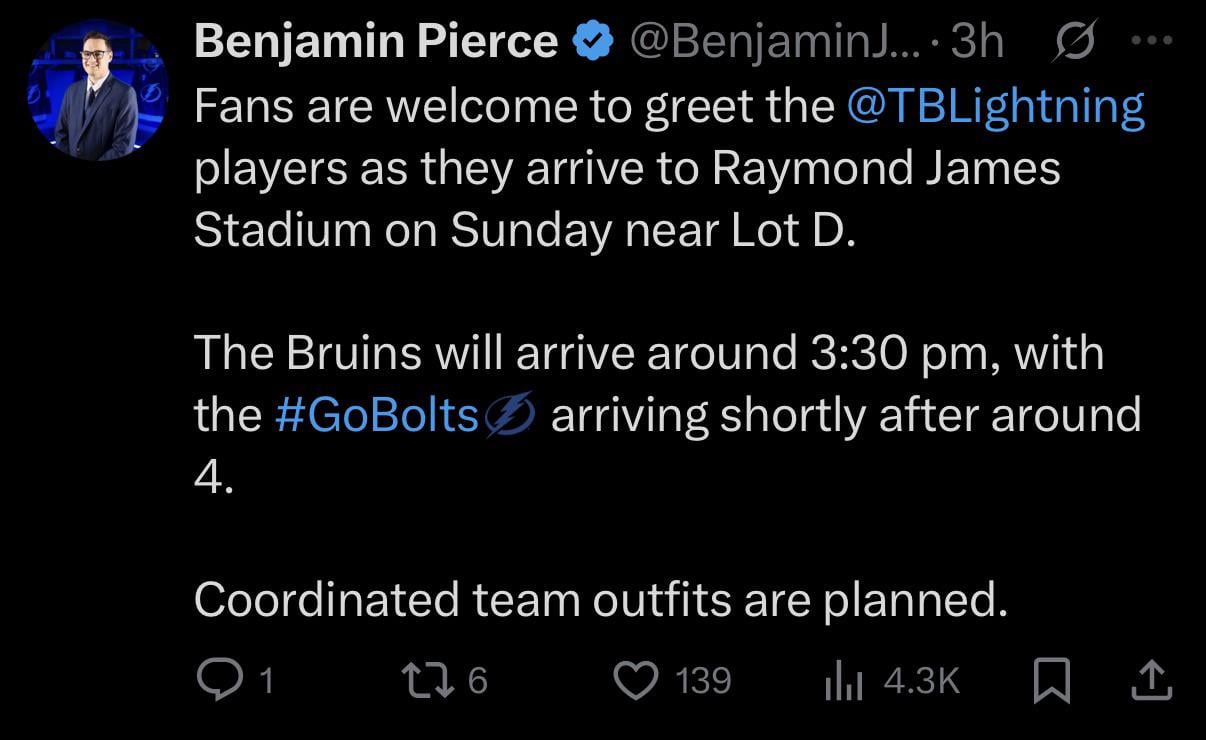Open the reply icon on the tweet
The height and width of the screenshot is (740, 1206).
click(x=219, y=680)
